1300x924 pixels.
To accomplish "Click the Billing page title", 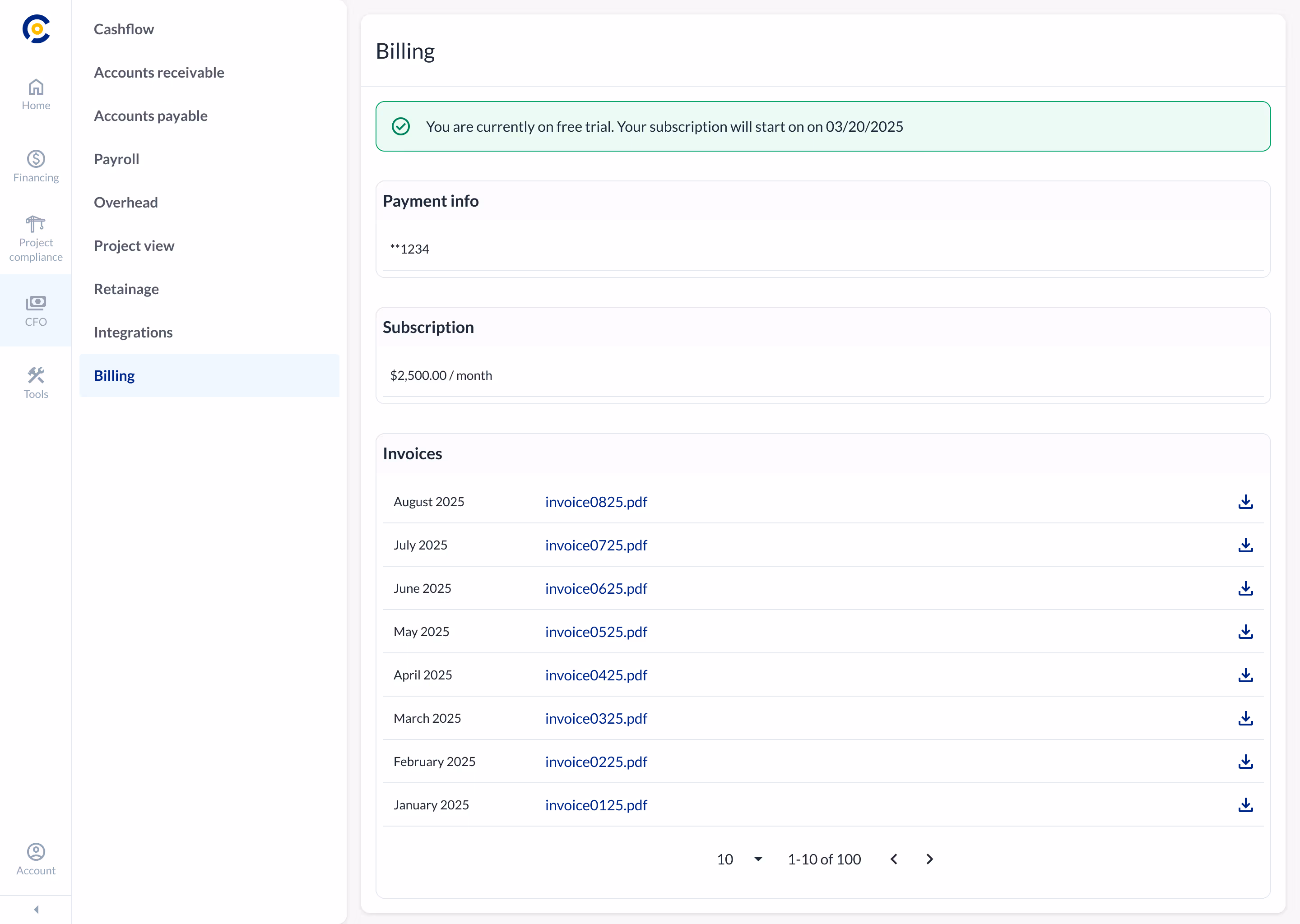I will 405,51.
